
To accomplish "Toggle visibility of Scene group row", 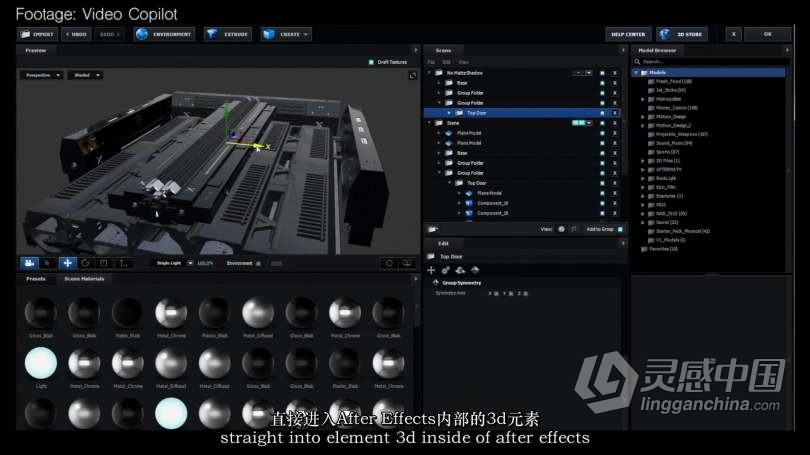I will coord(602,123).
